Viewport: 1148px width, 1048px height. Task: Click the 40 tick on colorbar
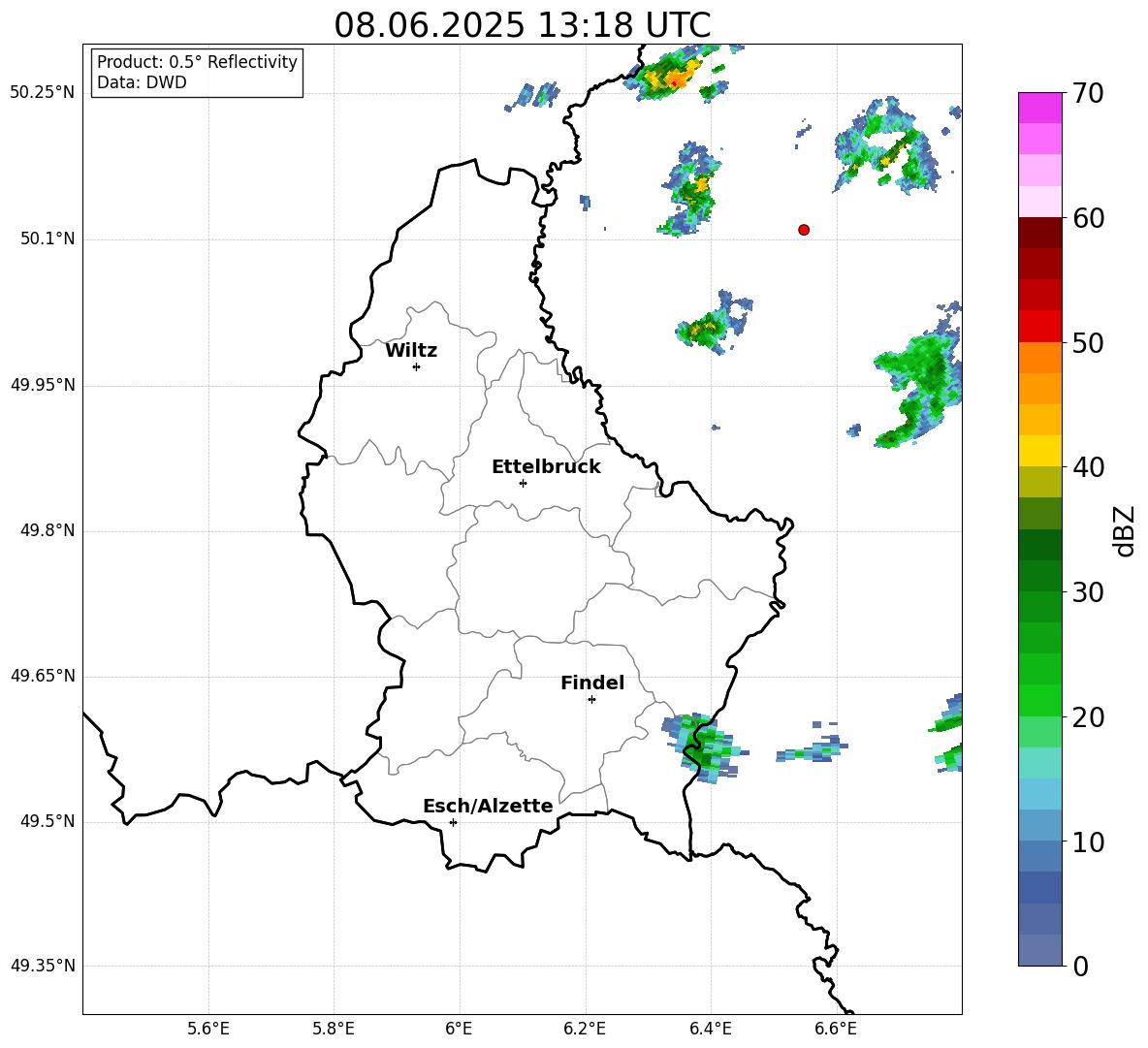point(1088,467)
